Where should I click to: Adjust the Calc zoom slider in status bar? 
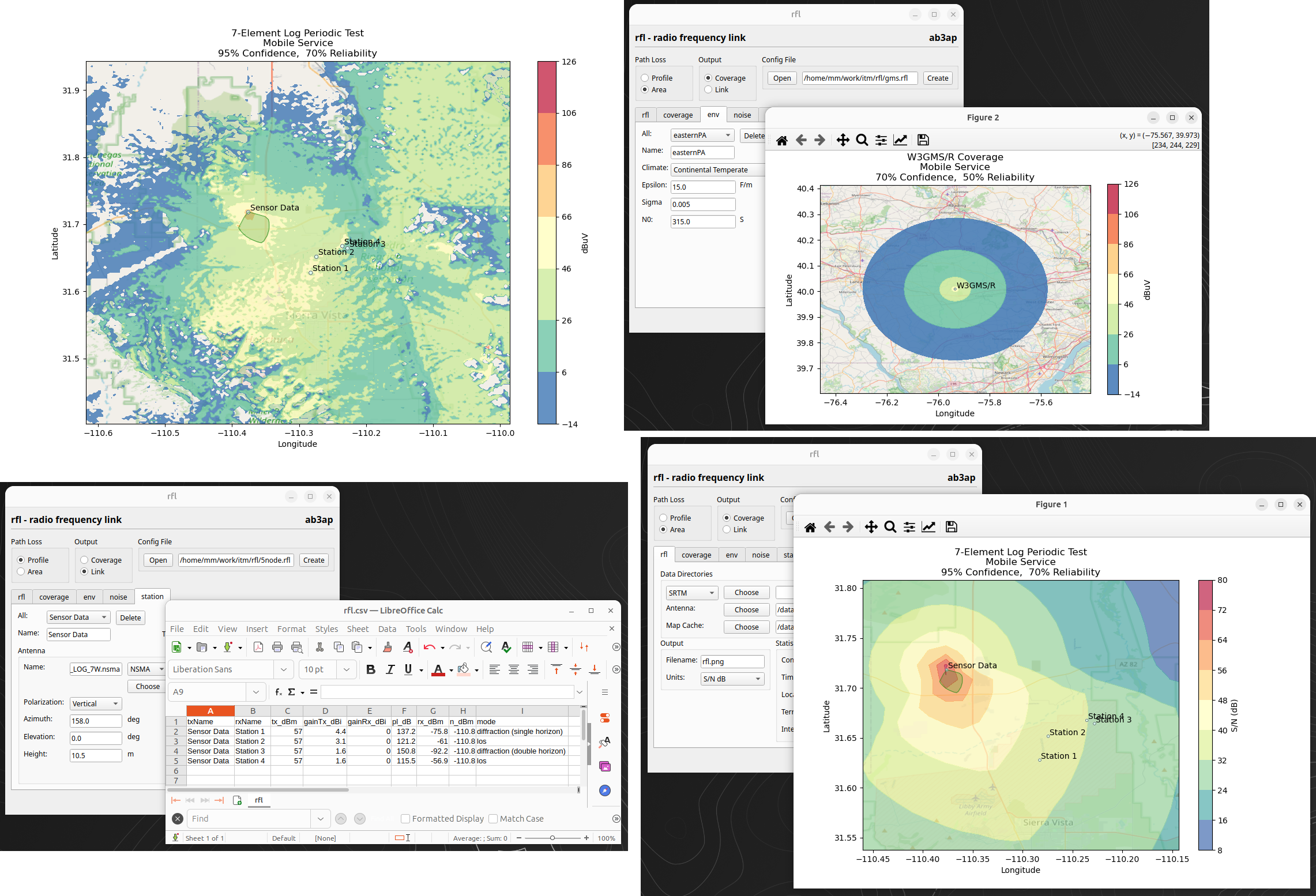point(552,838)
